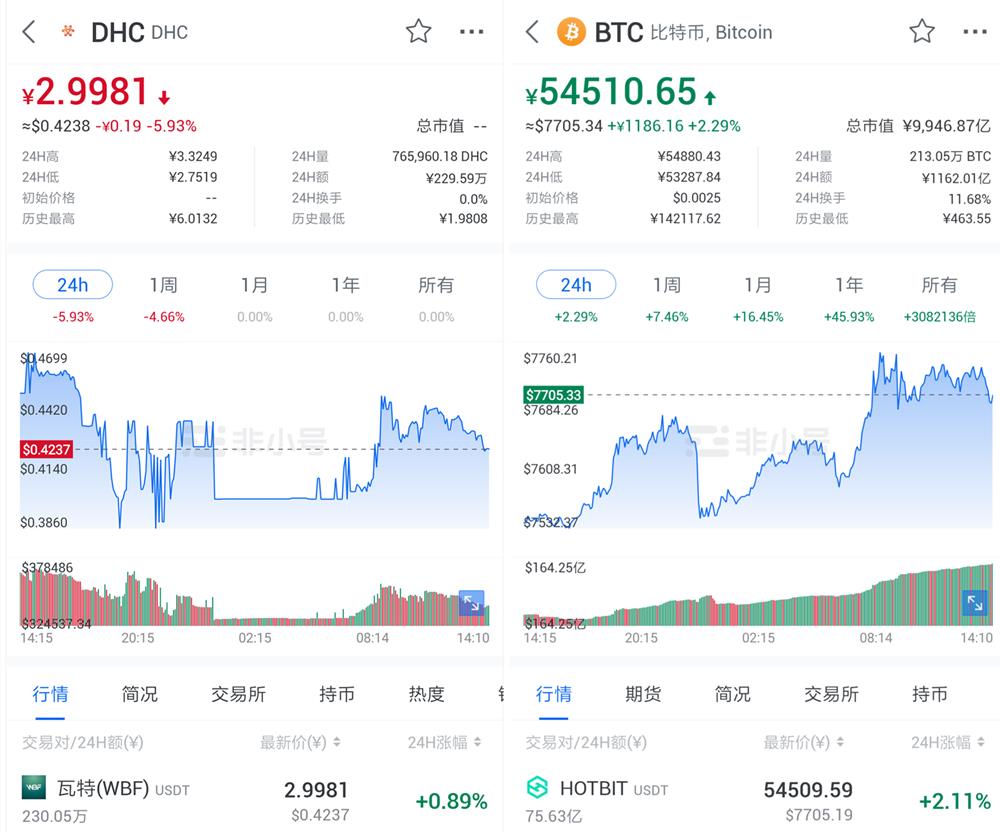Tap the +0.89% change on WBF row

[452, 801]
